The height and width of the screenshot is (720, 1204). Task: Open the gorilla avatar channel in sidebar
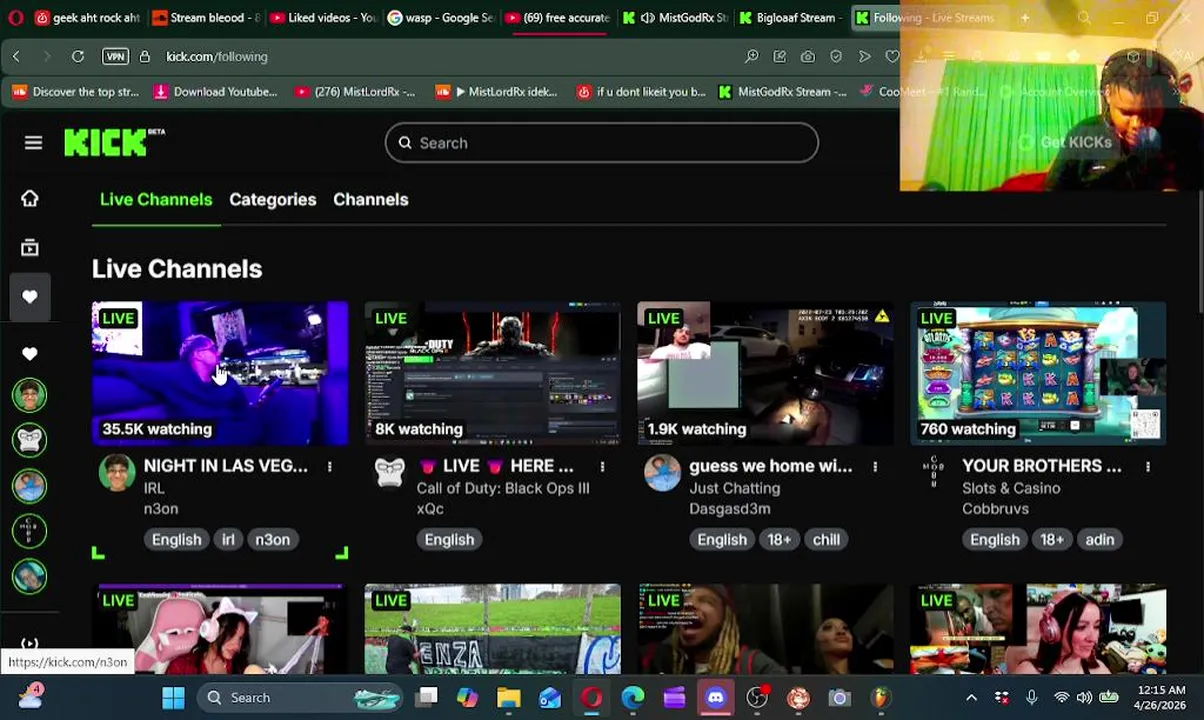[29, 440]
